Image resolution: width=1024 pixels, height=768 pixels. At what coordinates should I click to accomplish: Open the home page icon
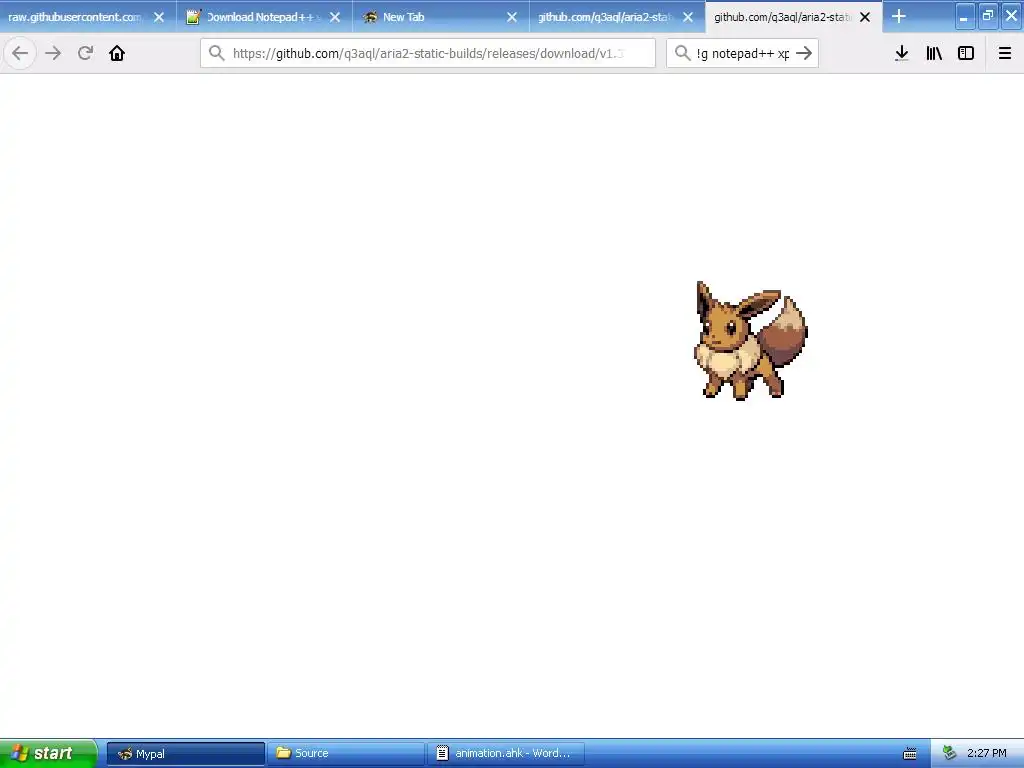(x=117, y=53)
